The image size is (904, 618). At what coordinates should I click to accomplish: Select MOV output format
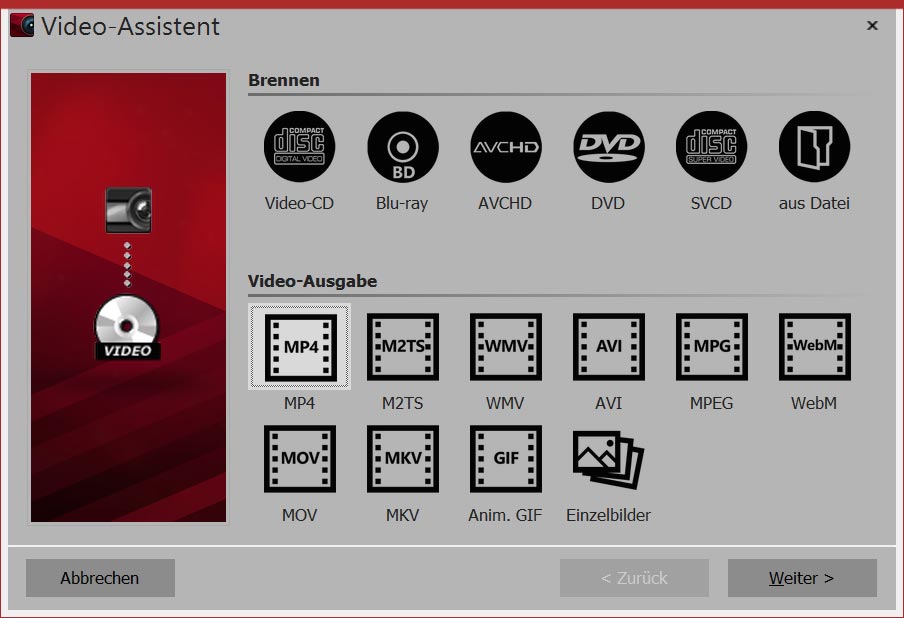(299, 460)
